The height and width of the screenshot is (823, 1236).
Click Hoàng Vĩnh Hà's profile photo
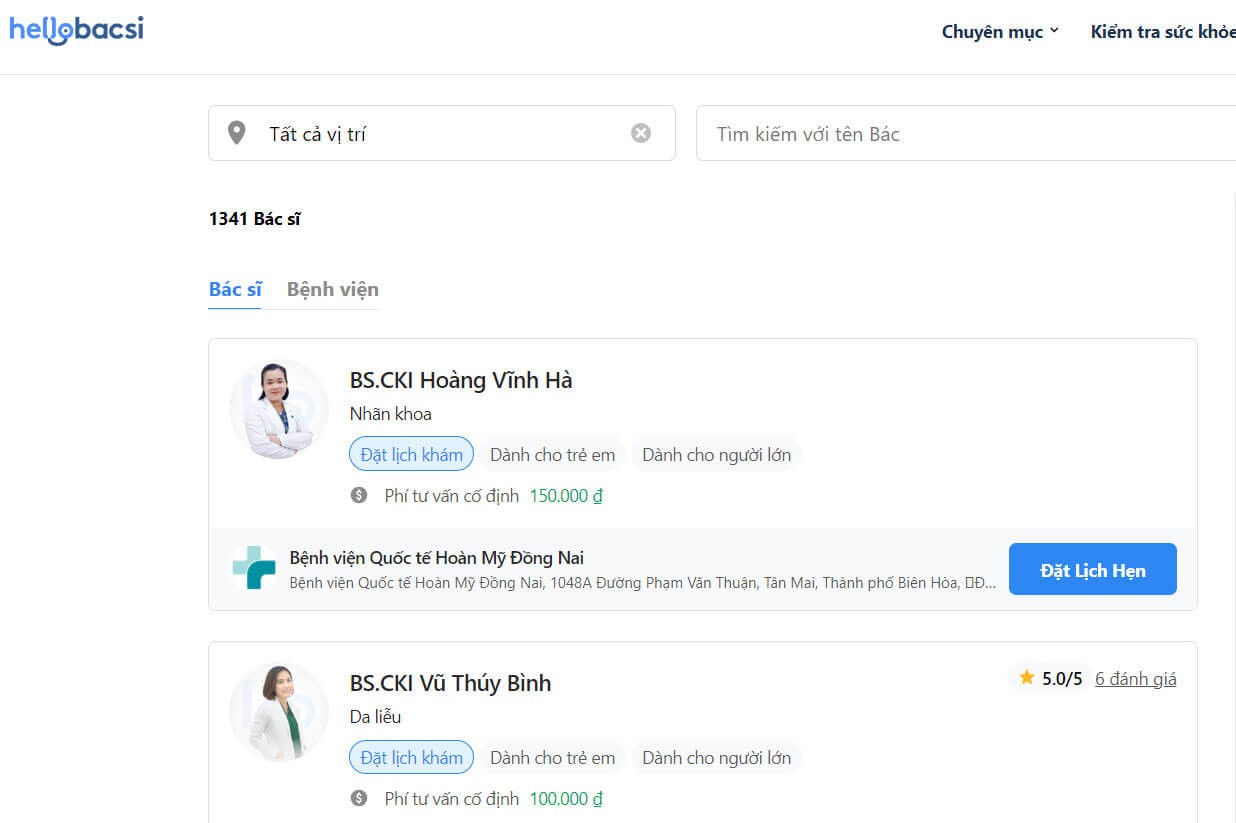tap(278, 409)
